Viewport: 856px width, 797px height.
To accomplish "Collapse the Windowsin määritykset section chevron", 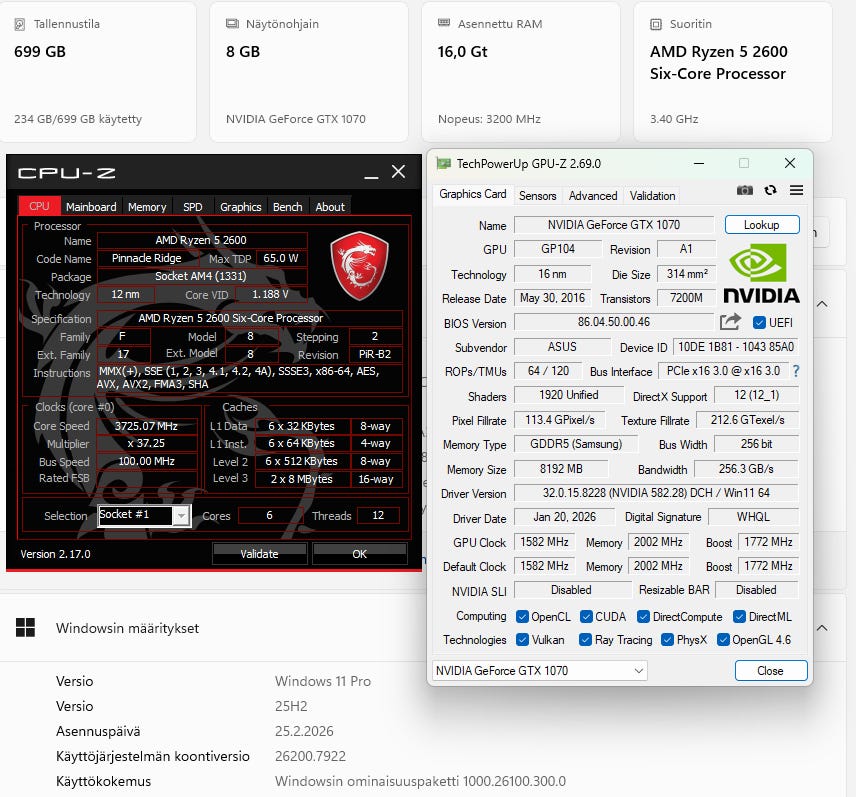I will click(822, 628).
